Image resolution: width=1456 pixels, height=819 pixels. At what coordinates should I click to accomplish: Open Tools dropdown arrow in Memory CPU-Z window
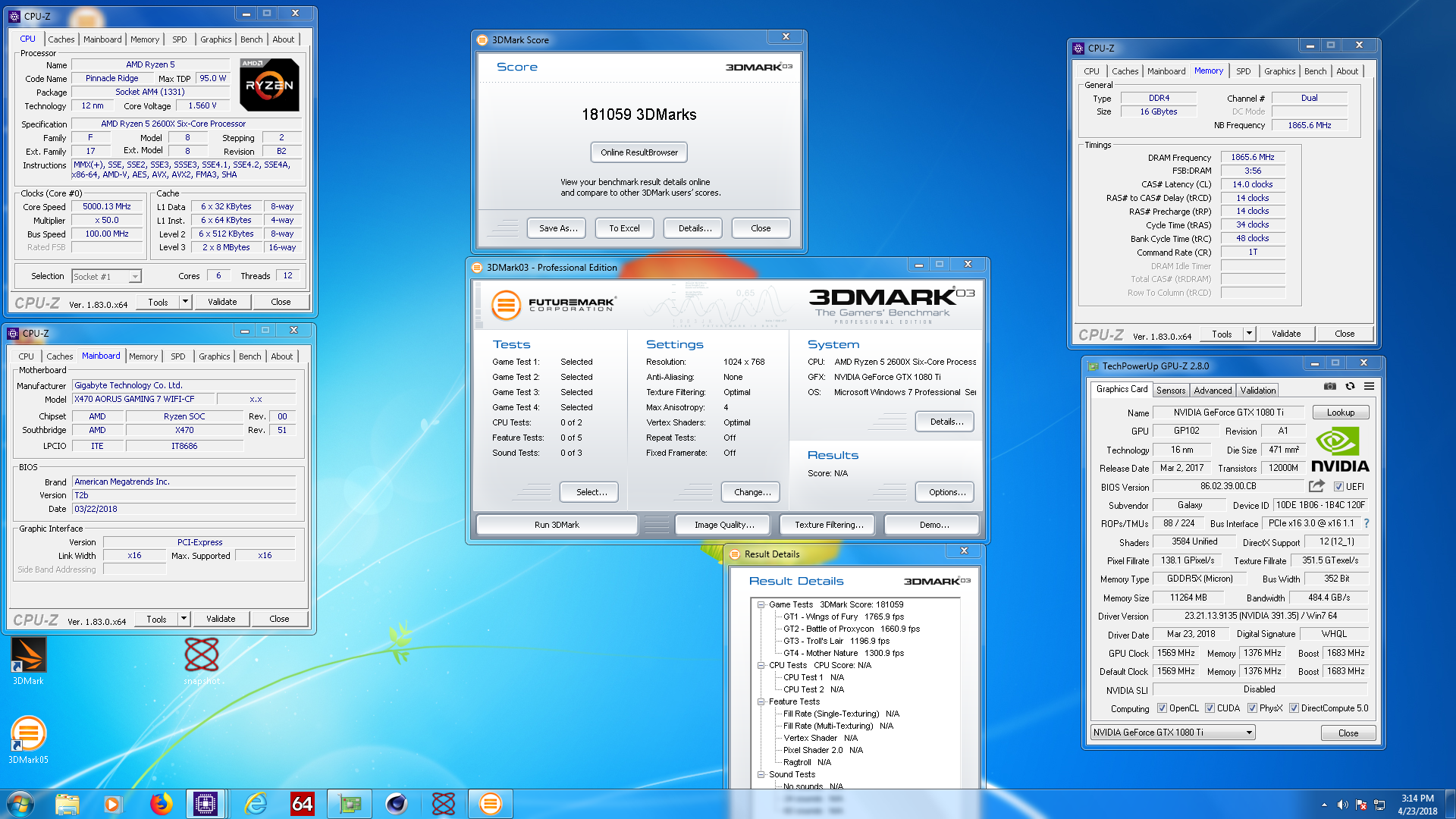(x=1248, y=334)
